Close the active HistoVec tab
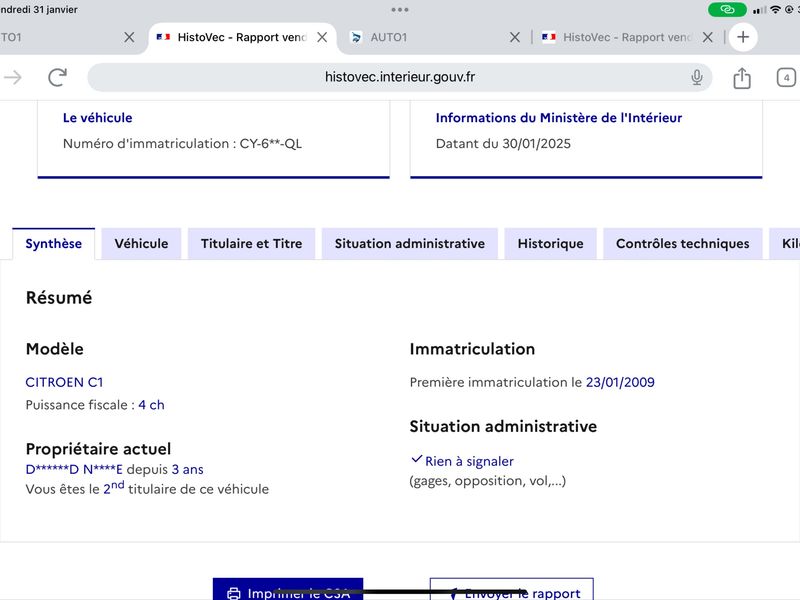This screenshot has height=600, width=800. (322, 37)
